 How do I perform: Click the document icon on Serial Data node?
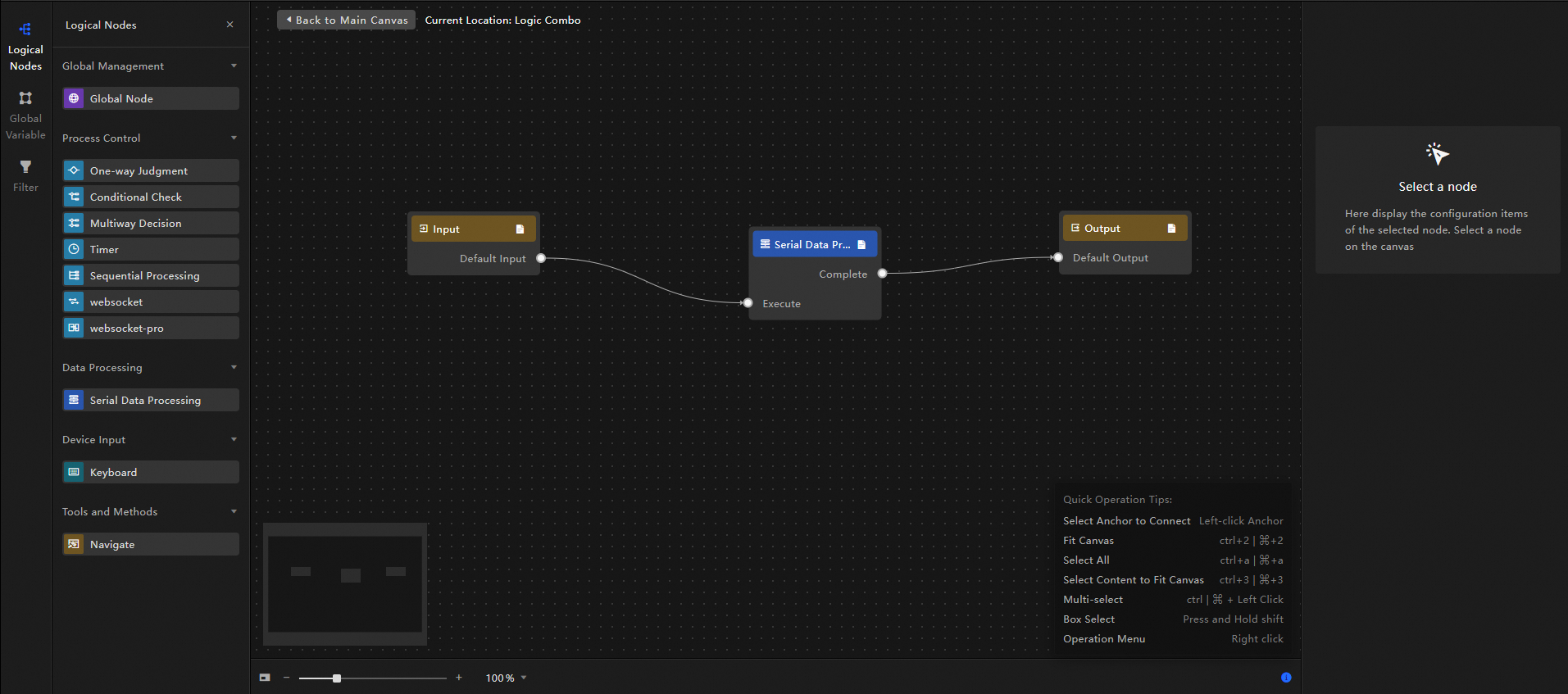point(861,244)
